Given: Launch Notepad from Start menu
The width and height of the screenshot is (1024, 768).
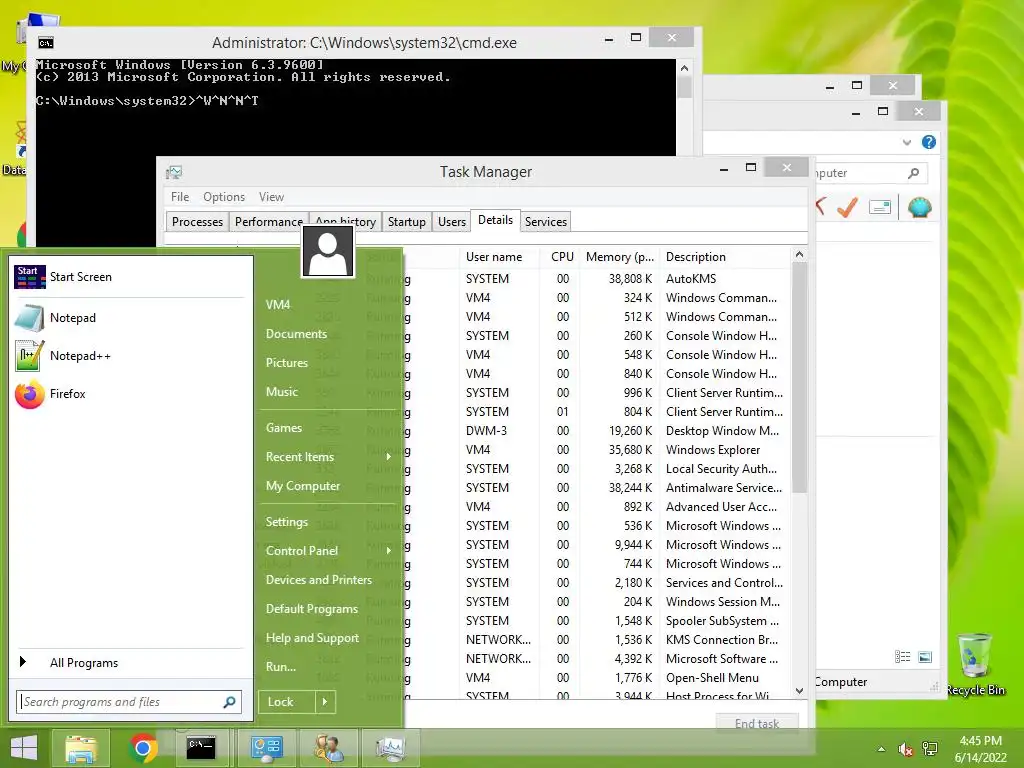Looking at the screenshot, I should click(129, 318).
